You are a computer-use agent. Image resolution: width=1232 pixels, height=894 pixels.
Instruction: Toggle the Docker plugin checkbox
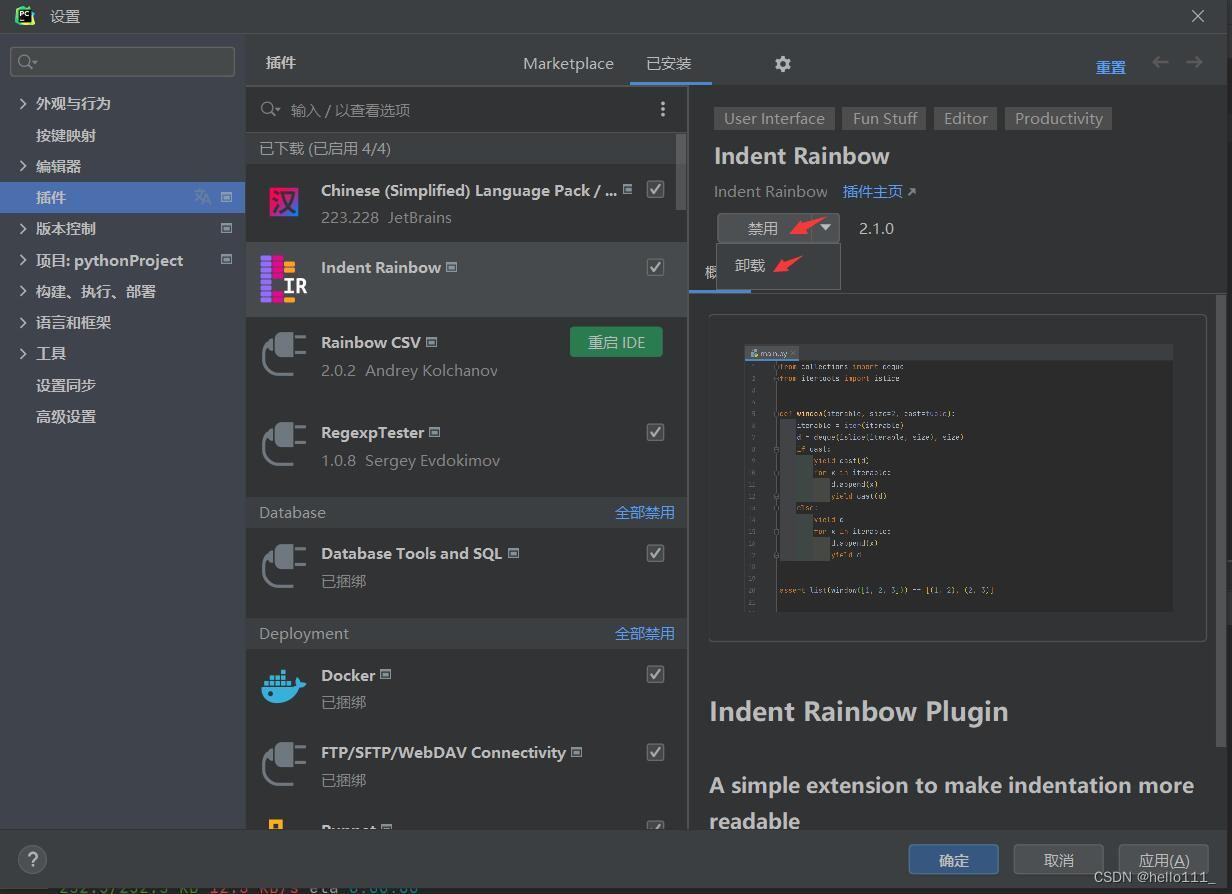(x=655, y=674)
